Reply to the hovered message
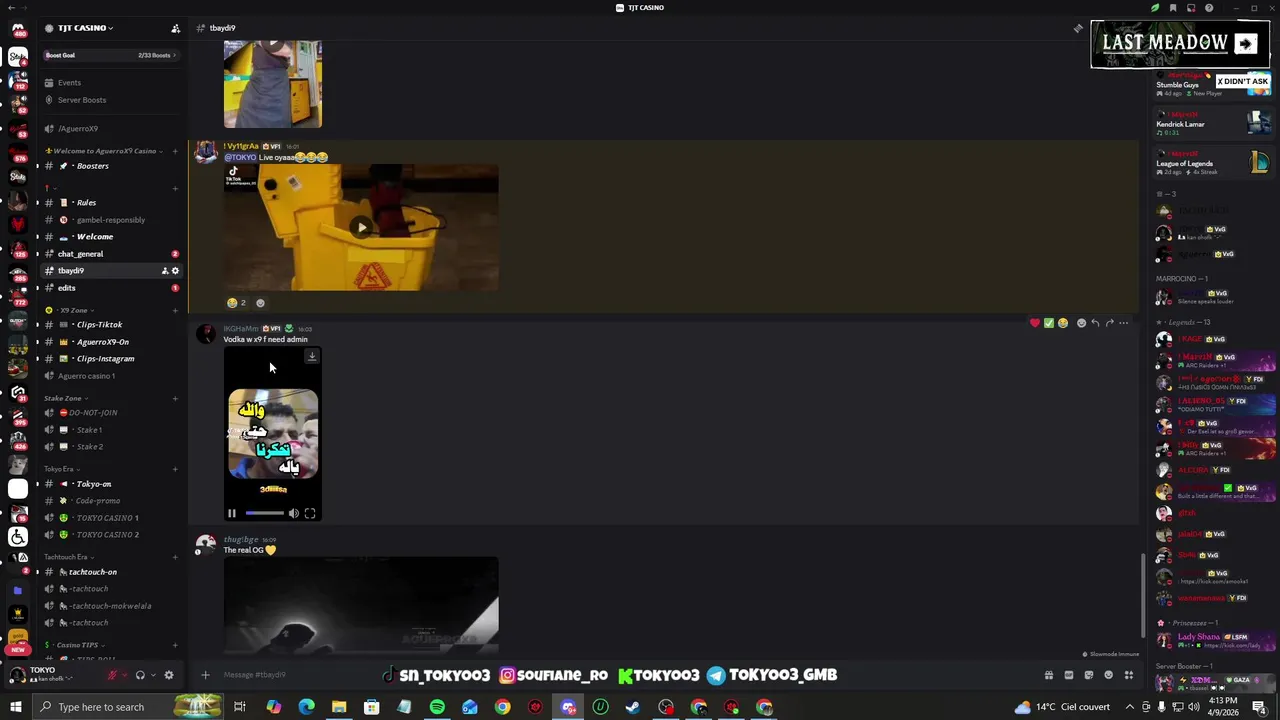 coord(1095,323)
